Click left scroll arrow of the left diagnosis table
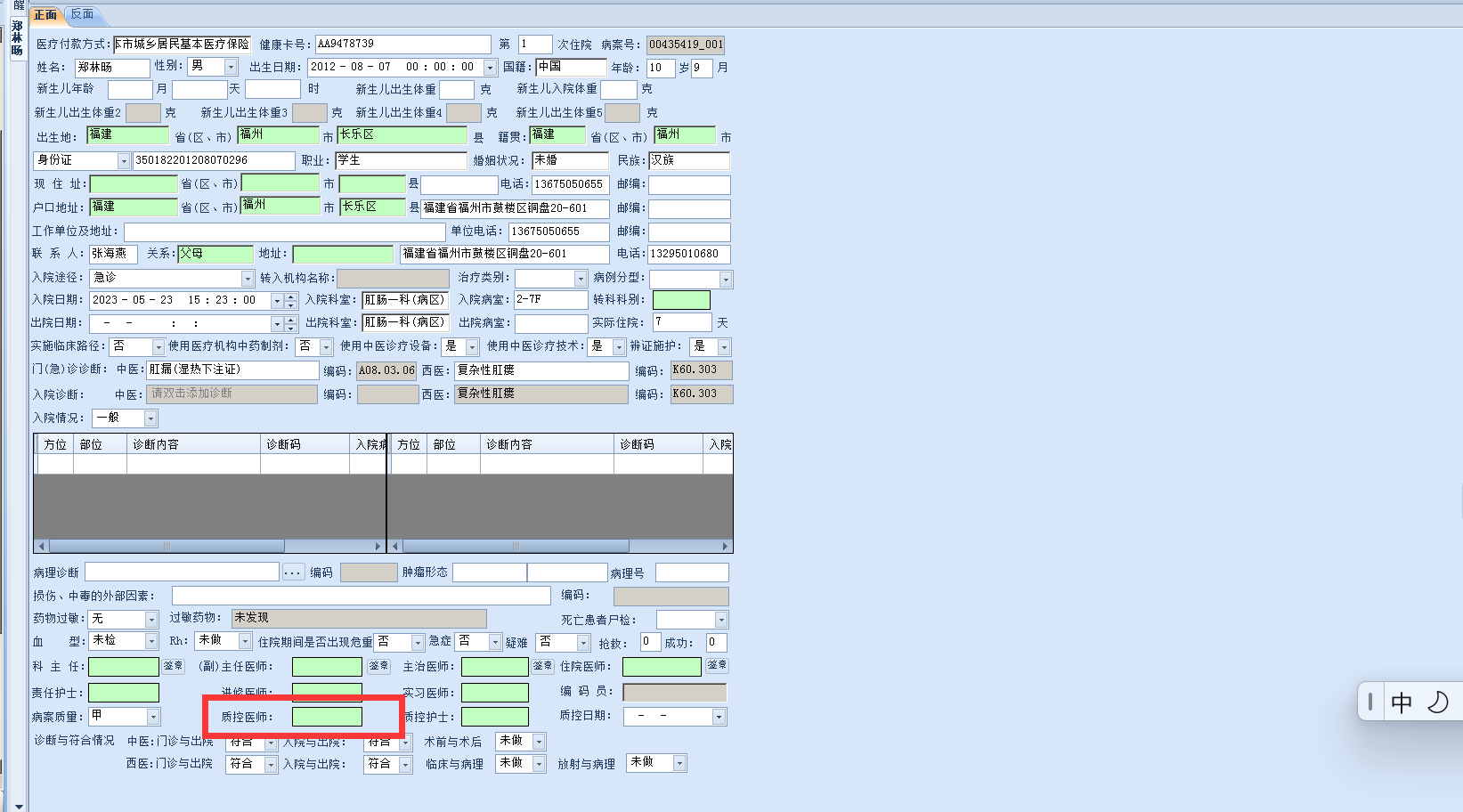The image size is (1463, 812). pyautogui.click(x=42, y=546)
